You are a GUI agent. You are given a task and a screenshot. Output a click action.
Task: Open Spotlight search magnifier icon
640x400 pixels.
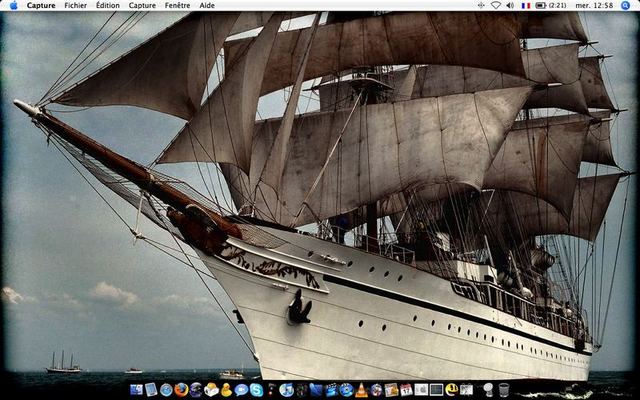point(625,5)
